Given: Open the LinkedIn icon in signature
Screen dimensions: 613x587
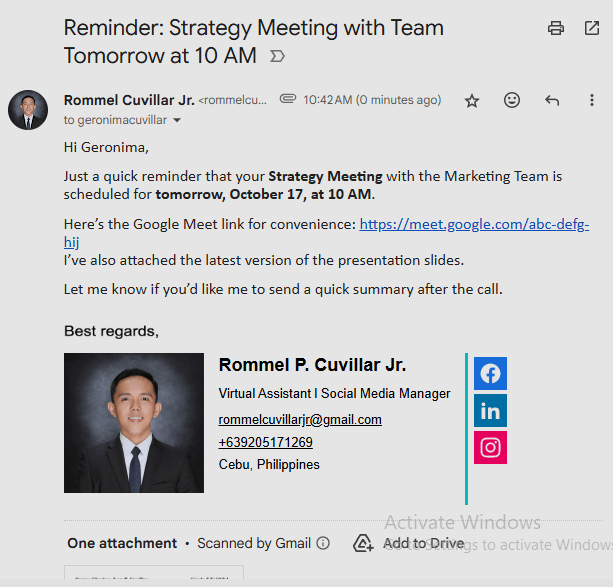Looking at the screenshot, I should pyautogui.click(x=490, y=410).
